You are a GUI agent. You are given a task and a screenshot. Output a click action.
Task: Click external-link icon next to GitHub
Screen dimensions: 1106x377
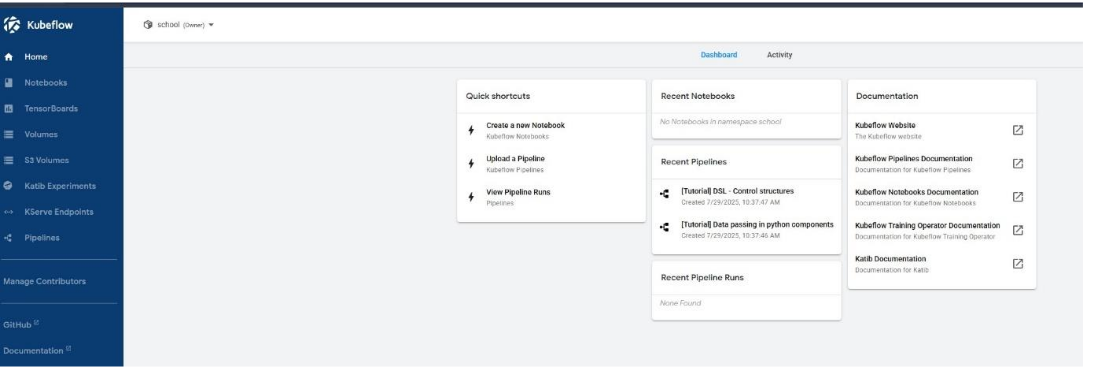click(37, 323)
